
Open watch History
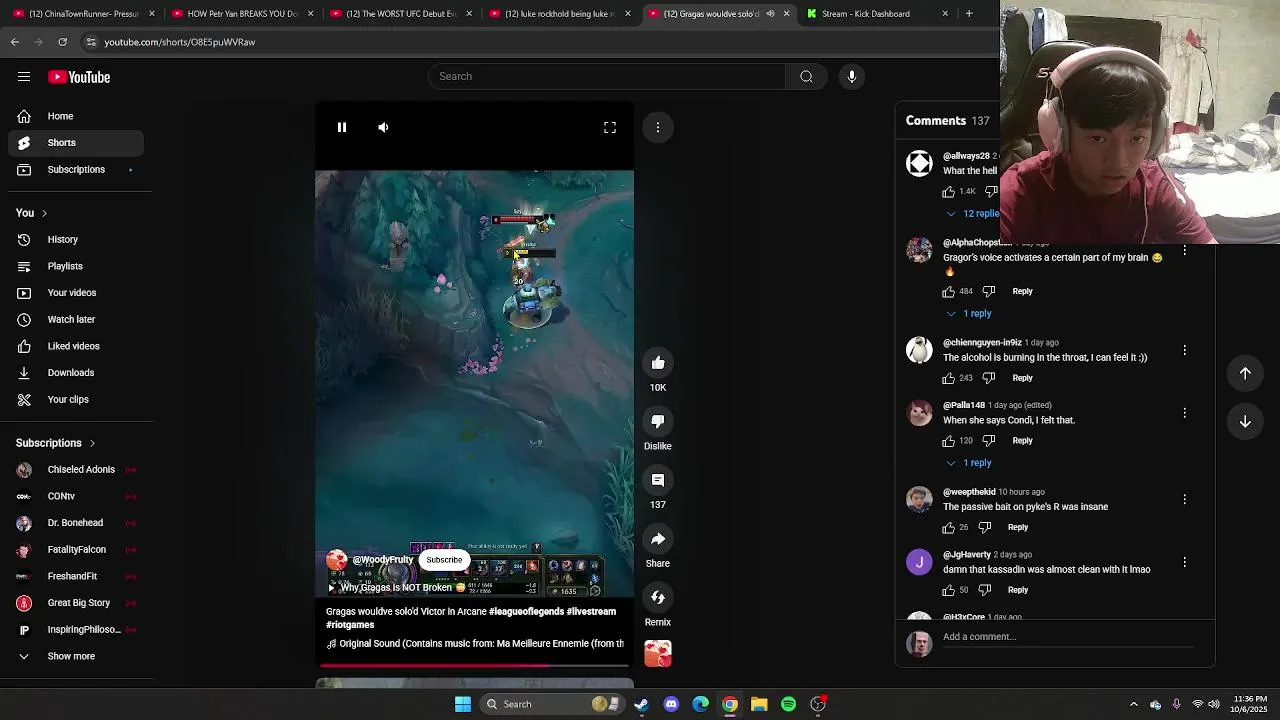[76, 240]
